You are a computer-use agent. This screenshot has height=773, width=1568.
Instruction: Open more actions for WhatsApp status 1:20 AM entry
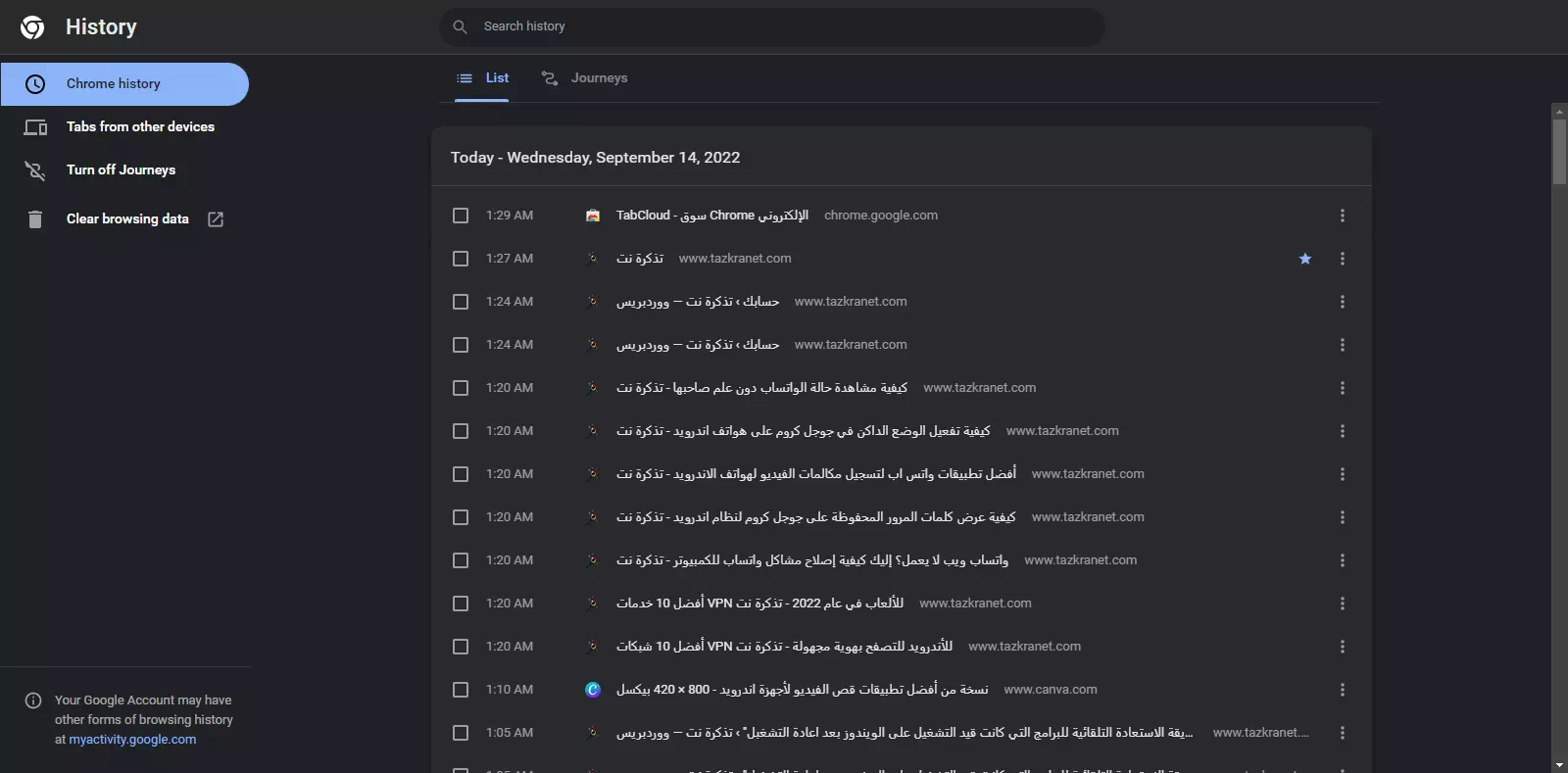coord(1343,388)
